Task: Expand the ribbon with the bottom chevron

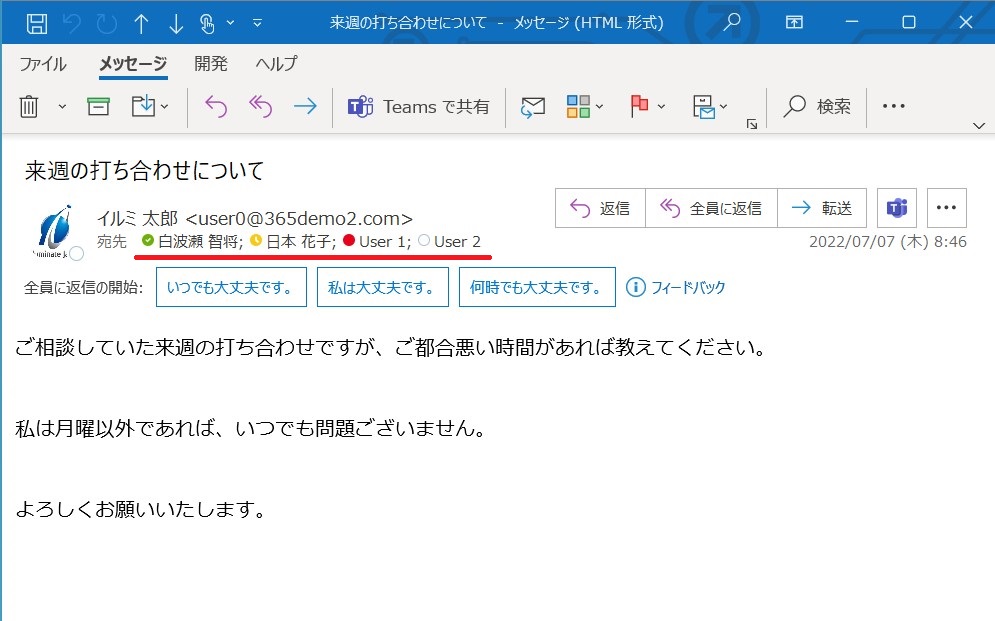Action: pos(978,127)
